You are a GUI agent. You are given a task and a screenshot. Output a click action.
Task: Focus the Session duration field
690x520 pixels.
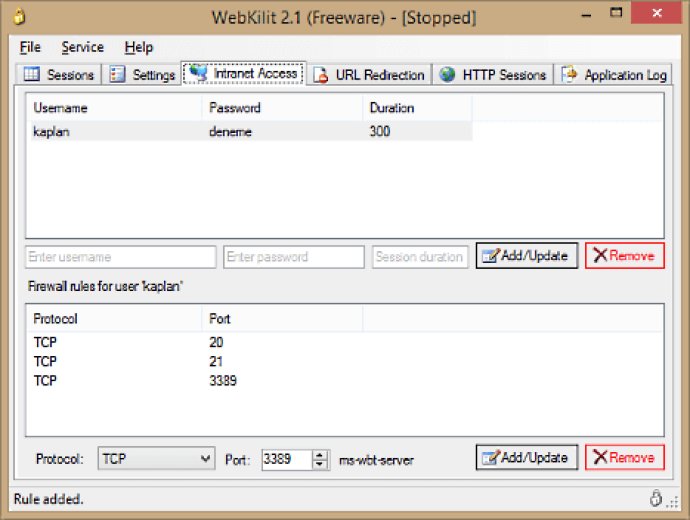(x=420, y=257)
